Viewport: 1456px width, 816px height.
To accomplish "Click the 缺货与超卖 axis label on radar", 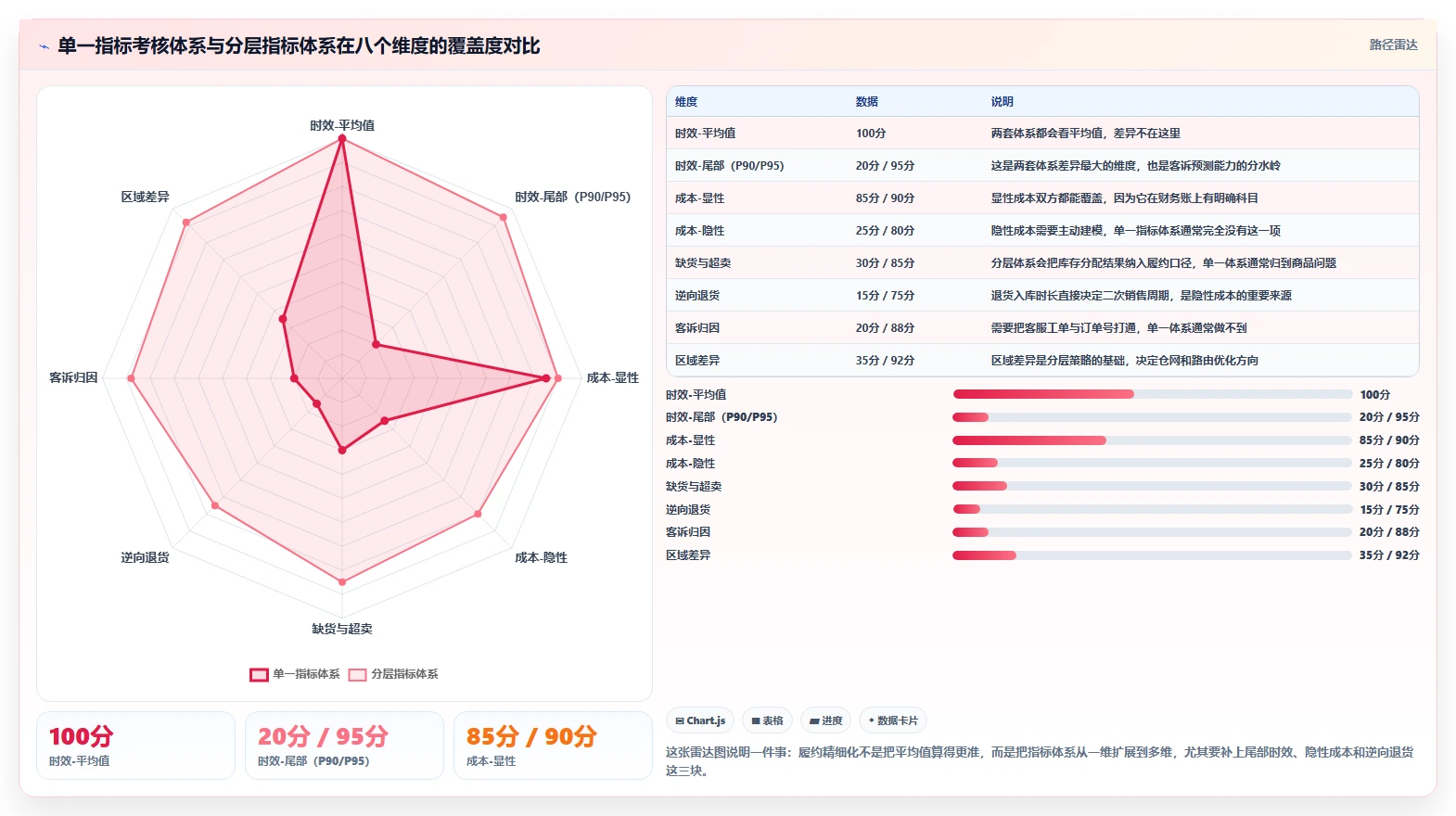I will [342, 629].
